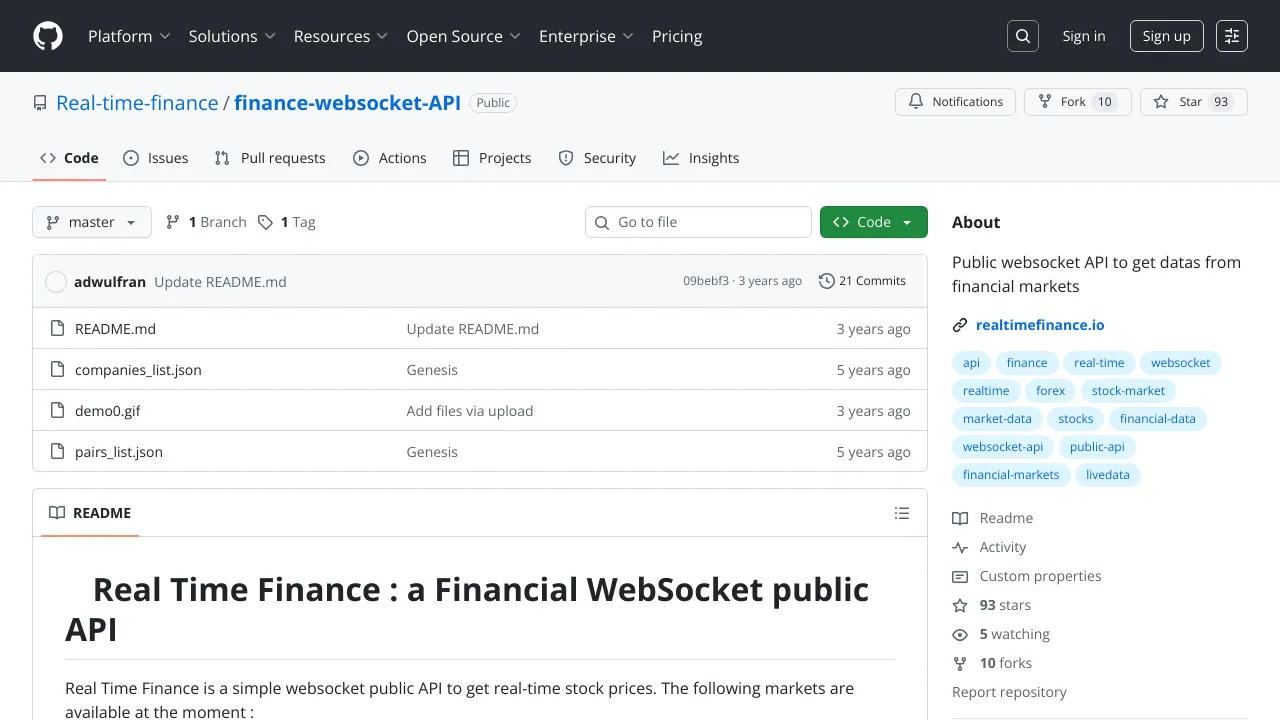The image size is (1280, 720).
Task: Open the search magnifier button
Action: pyautogui.click(x=1023, y=36)
